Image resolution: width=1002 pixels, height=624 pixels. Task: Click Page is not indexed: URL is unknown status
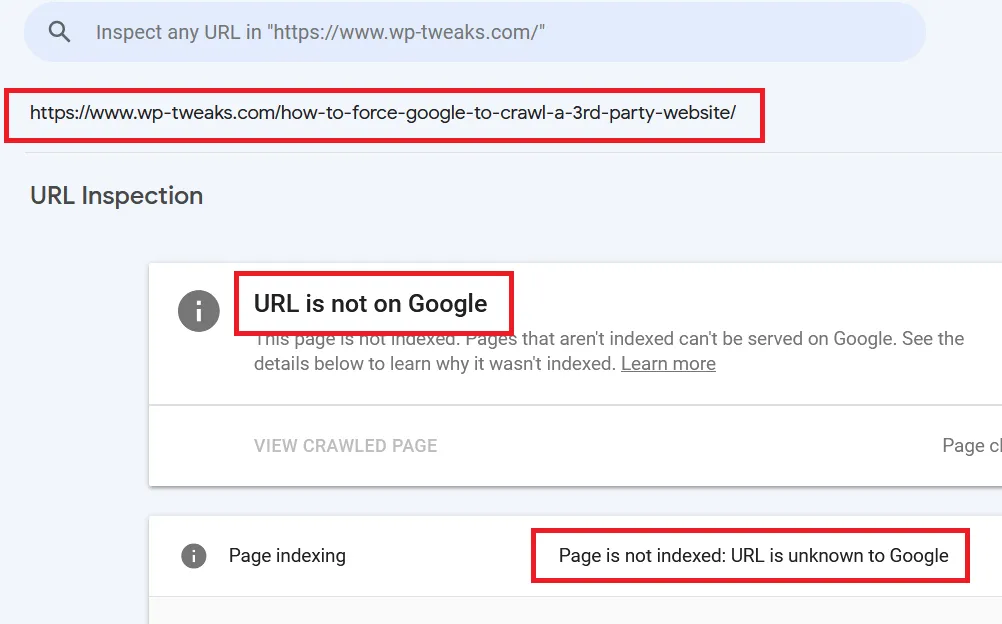coord(753,556)
